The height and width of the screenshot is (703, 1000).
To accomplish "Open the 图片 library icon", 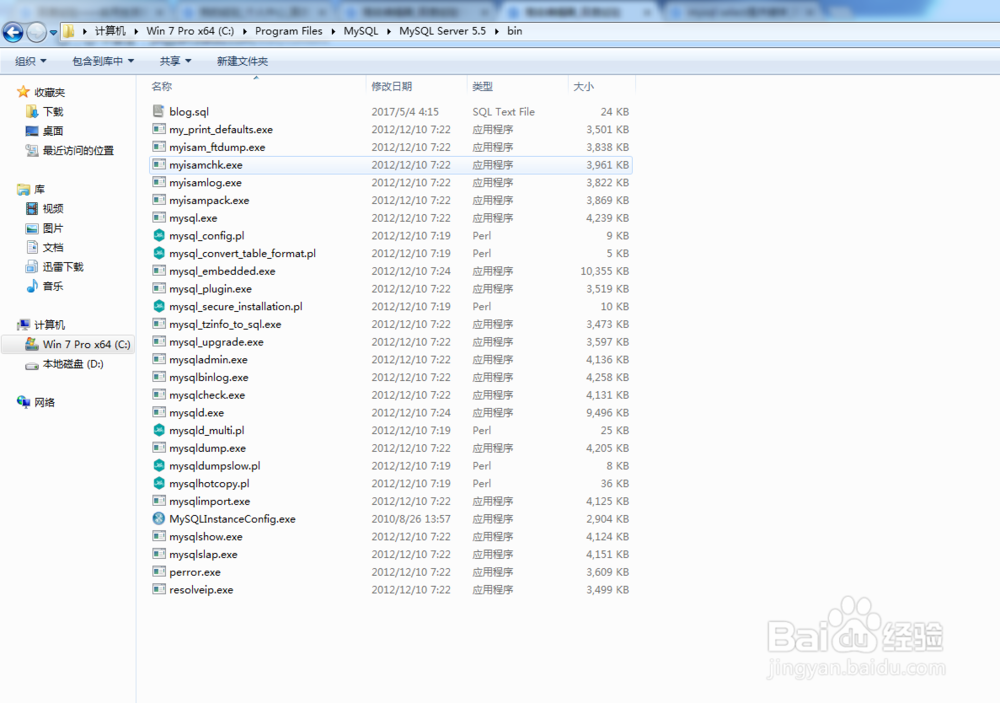I will point(32,228).
